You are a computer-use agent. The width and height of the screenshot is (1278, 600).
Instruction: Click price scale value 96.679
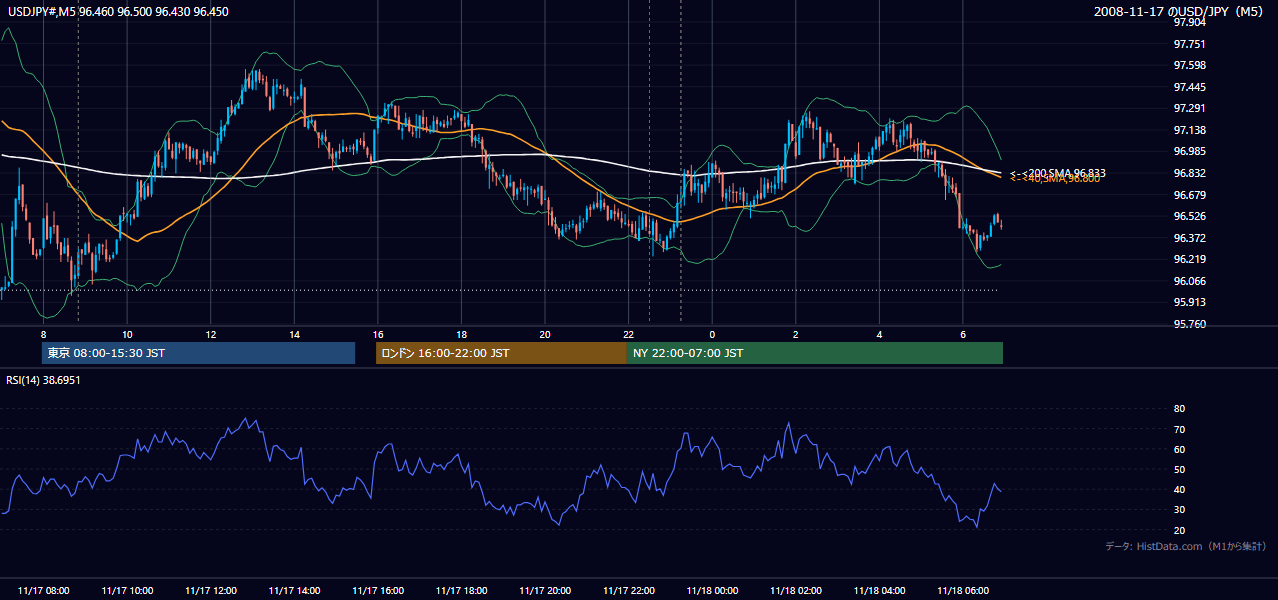point(1189,194)
